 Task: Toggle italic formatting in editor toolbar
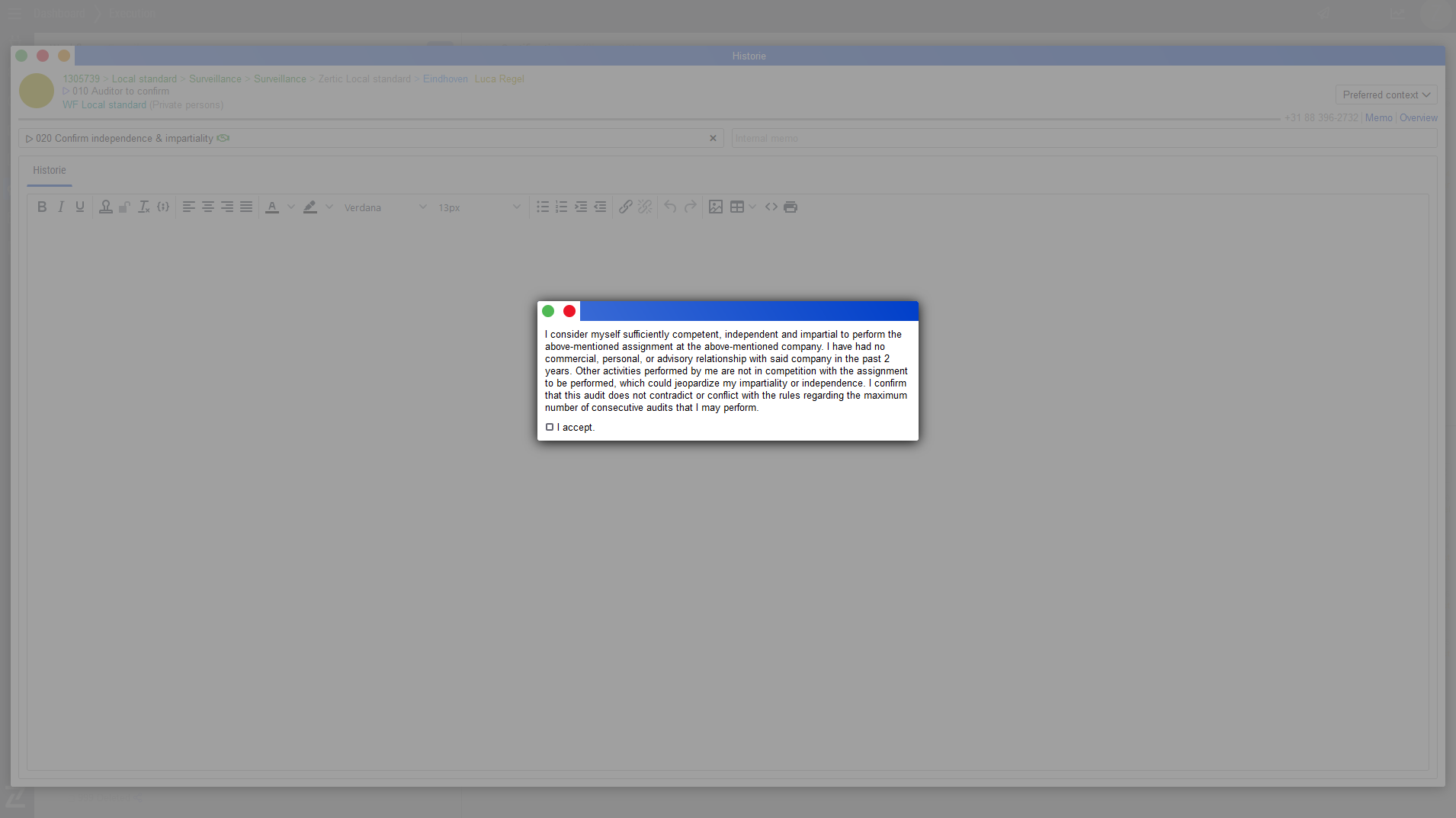point(61,207)
